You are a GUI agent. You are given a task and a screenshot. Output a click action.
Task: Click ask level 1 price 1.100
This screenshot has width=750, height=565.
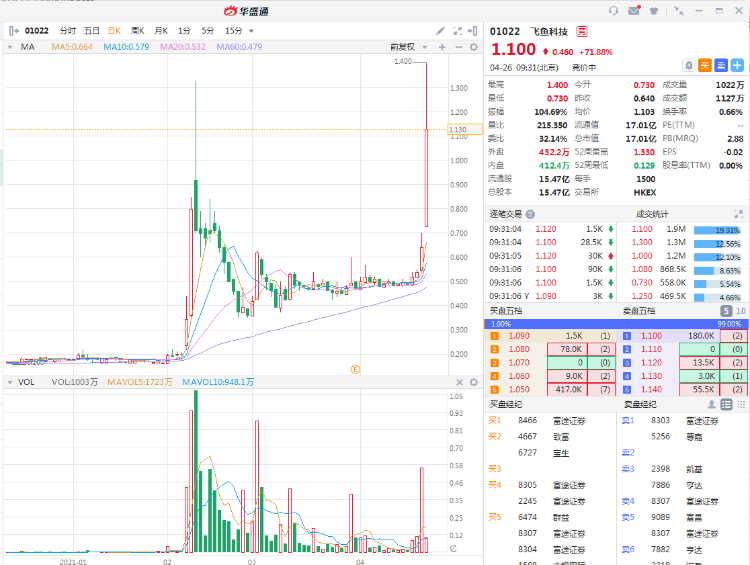click(651, 336)
